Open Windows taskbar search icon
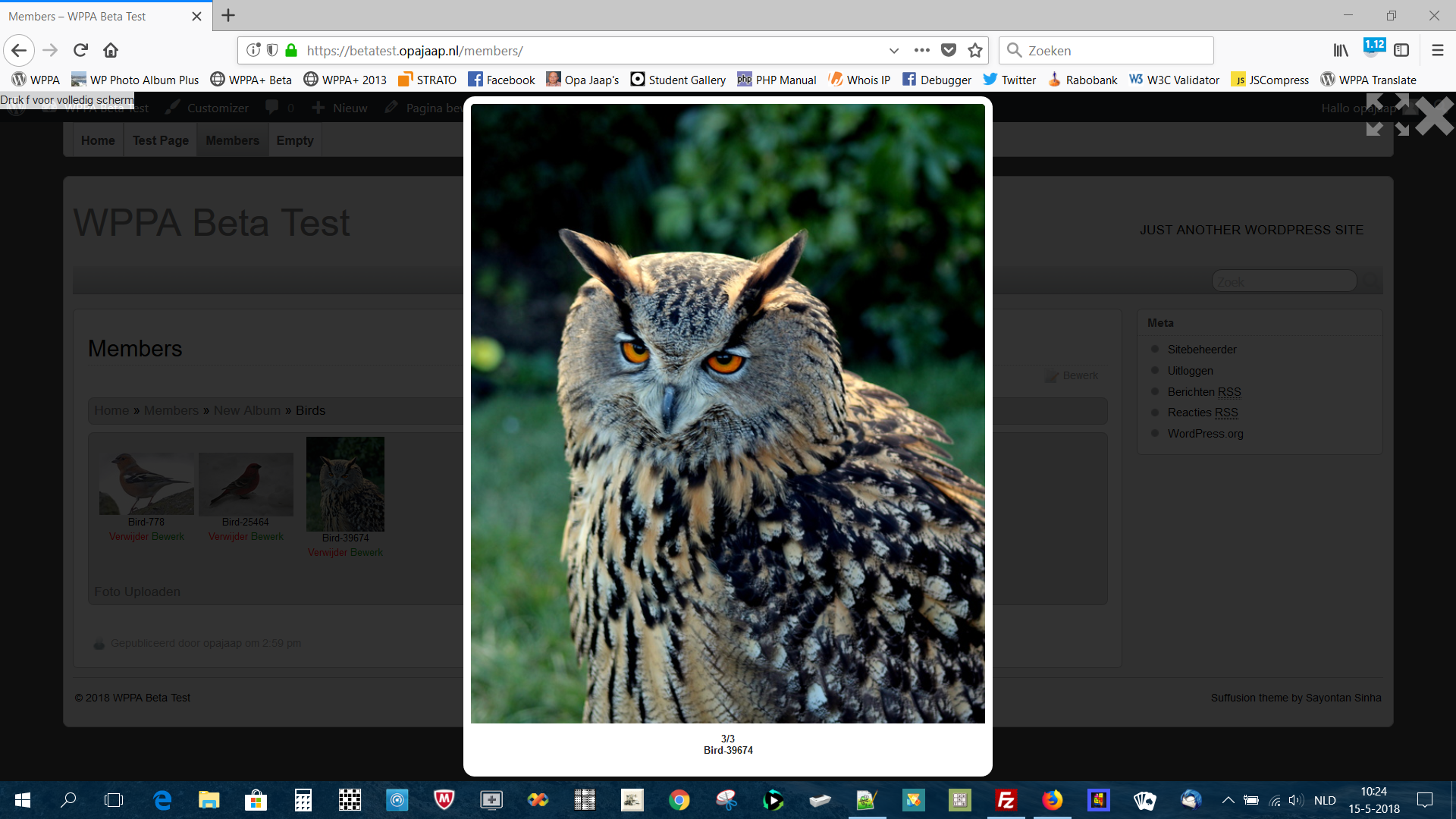This screenshot has height=819, width=1456. click(68, 800)
